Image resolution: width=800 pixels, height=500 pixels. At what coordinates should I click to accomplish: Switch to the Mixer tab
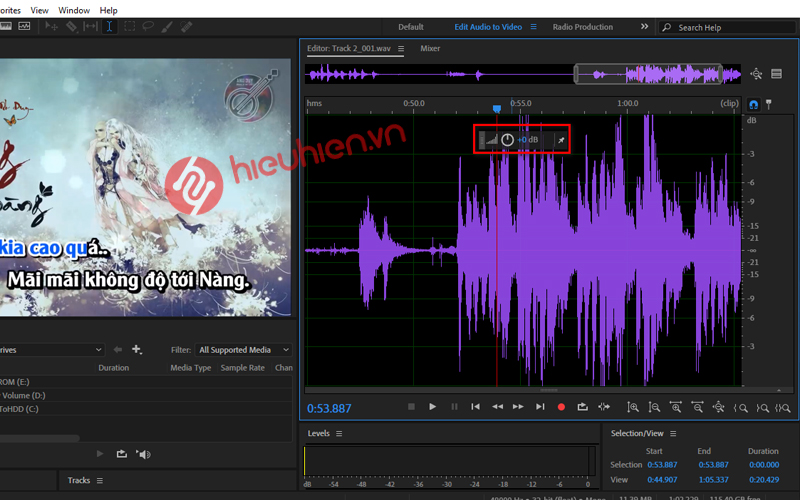coord(430,48)
